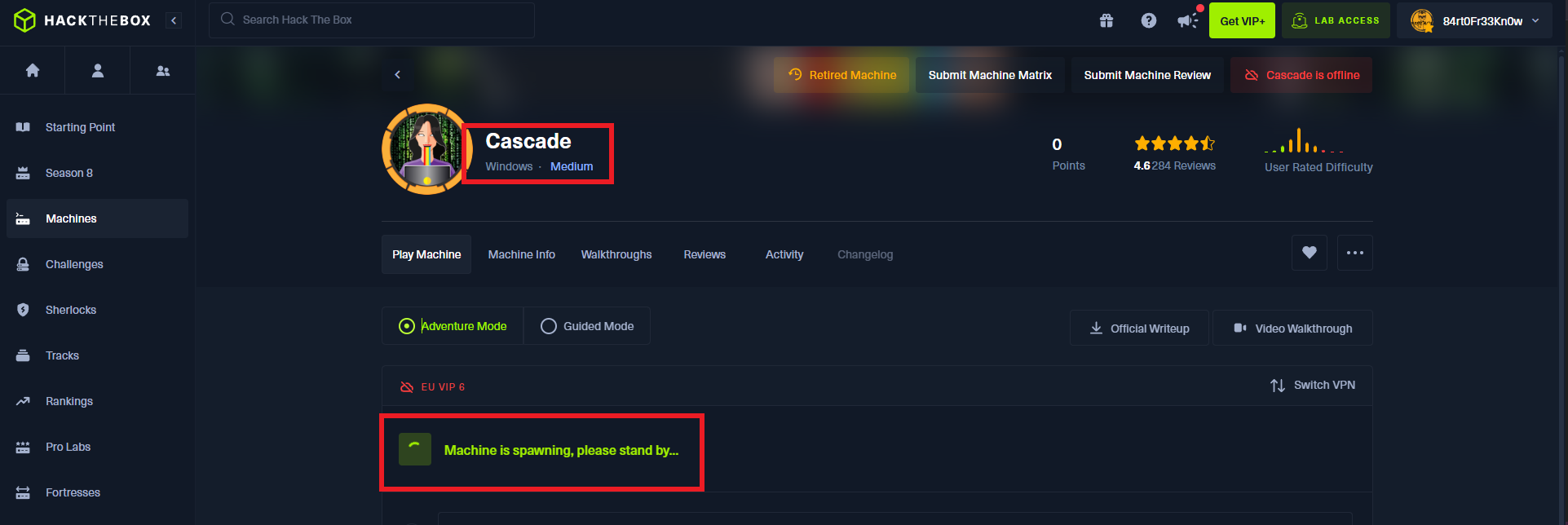Viewport: 1568px width, 525px height.
Task: Click the Tracks stack icon
Action: [x=23, y=355]
